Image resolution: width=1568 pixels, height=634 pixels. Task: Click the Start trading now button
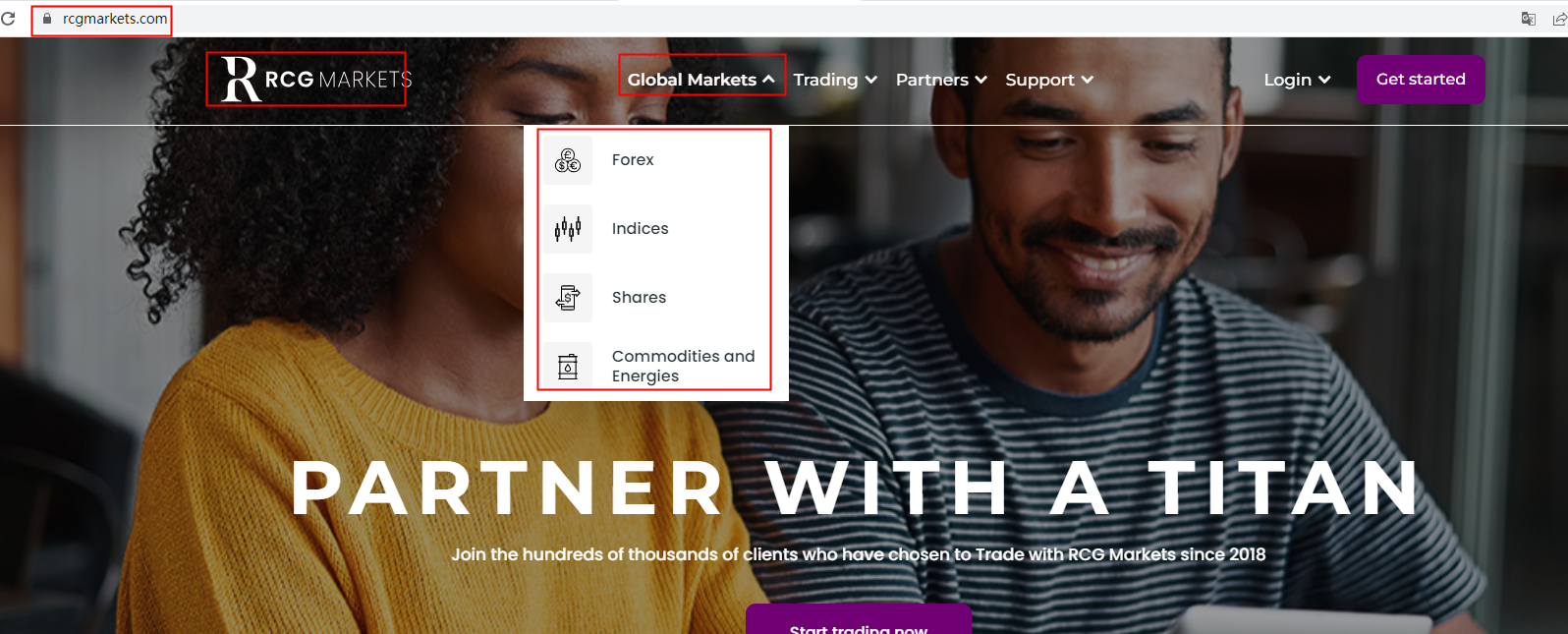[x=859, y=621]
